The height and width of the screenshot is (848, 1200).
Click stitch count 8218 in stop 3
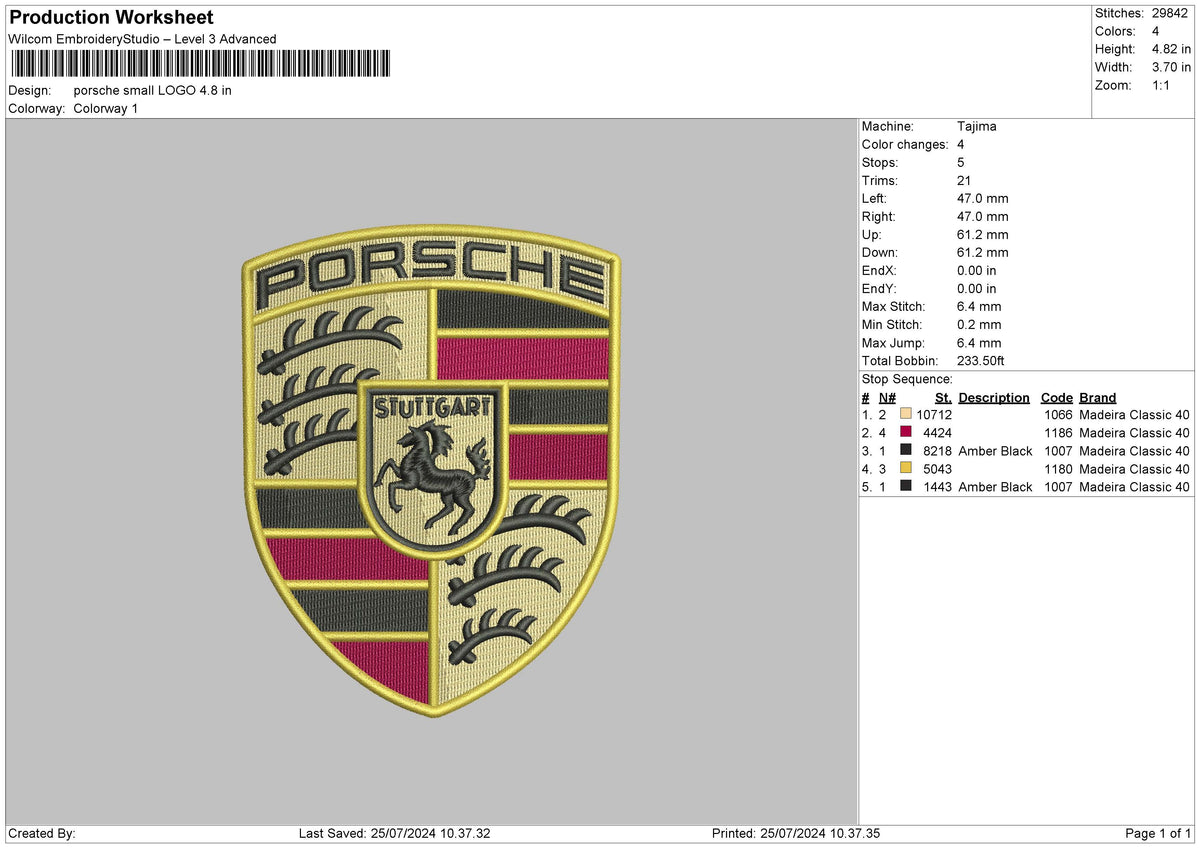pos(937,450)
